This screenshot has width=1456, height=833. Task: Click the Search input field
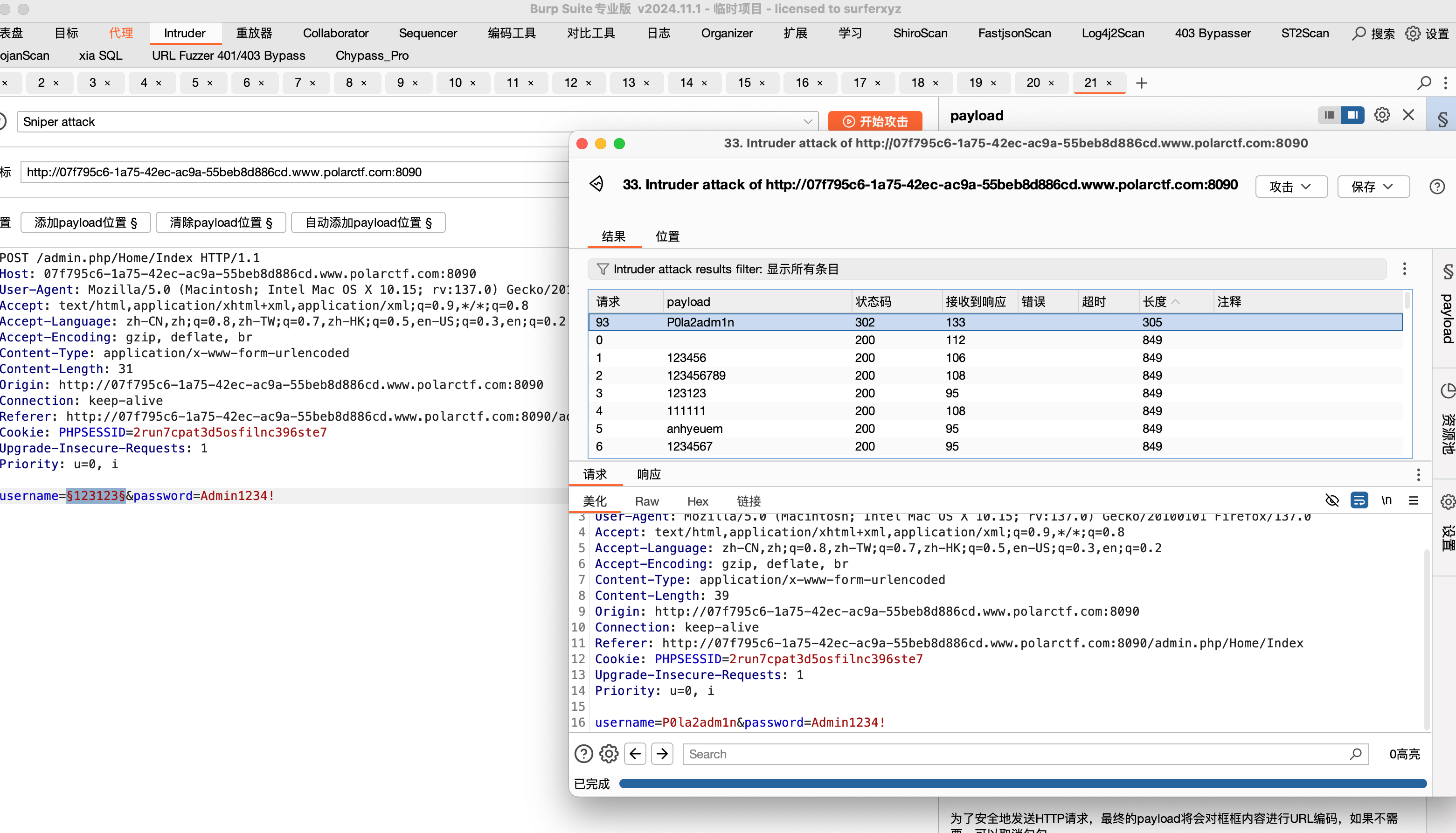click(x=1018, y=754)
